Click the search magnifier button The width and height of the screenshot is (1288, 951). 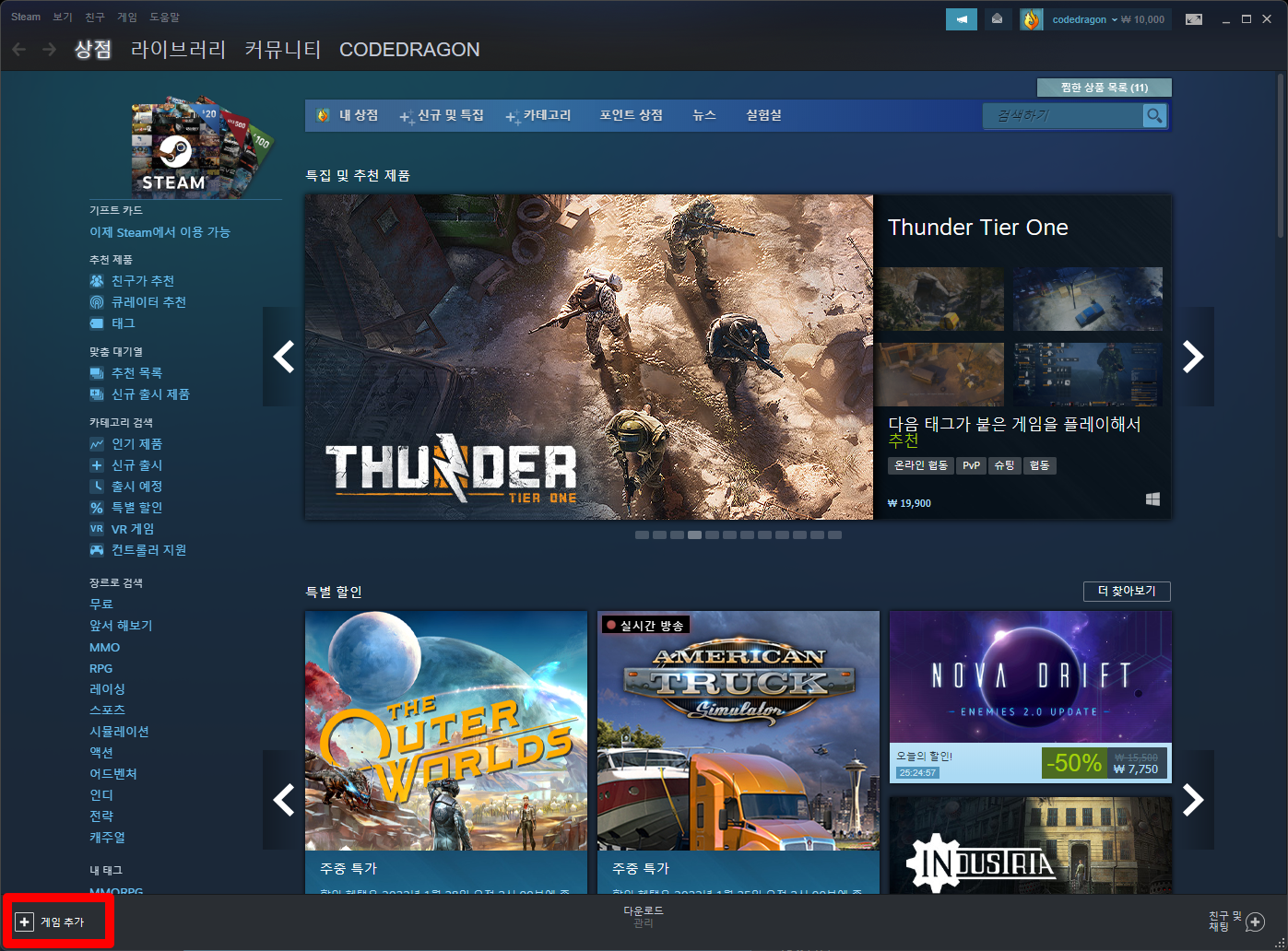[x=1154, y=115]
